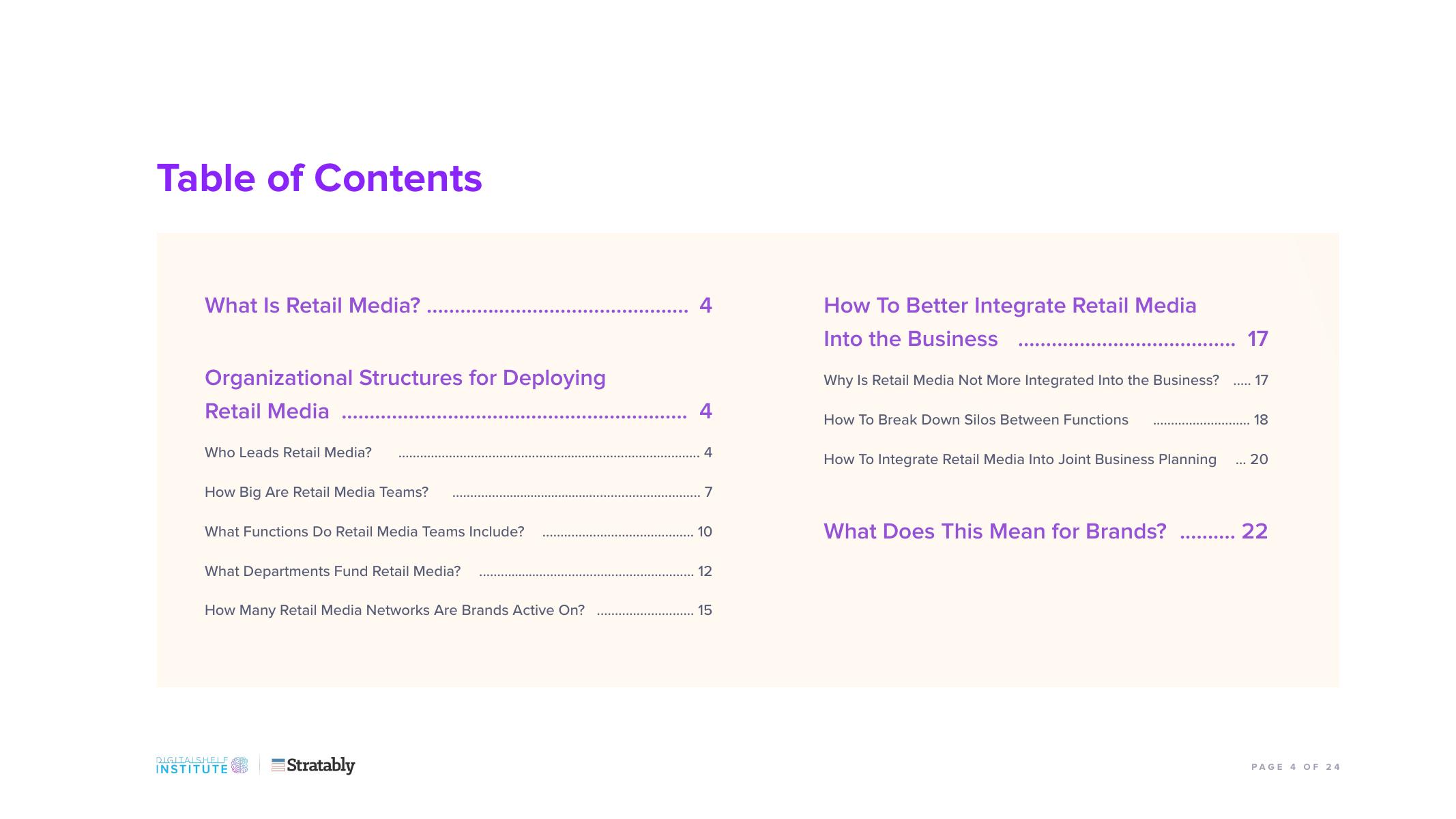This screenshot has width=1456, height=819.
Task: Select 'What Departments Fund Retail Media?' entry
Action: (x=332, y=571)
